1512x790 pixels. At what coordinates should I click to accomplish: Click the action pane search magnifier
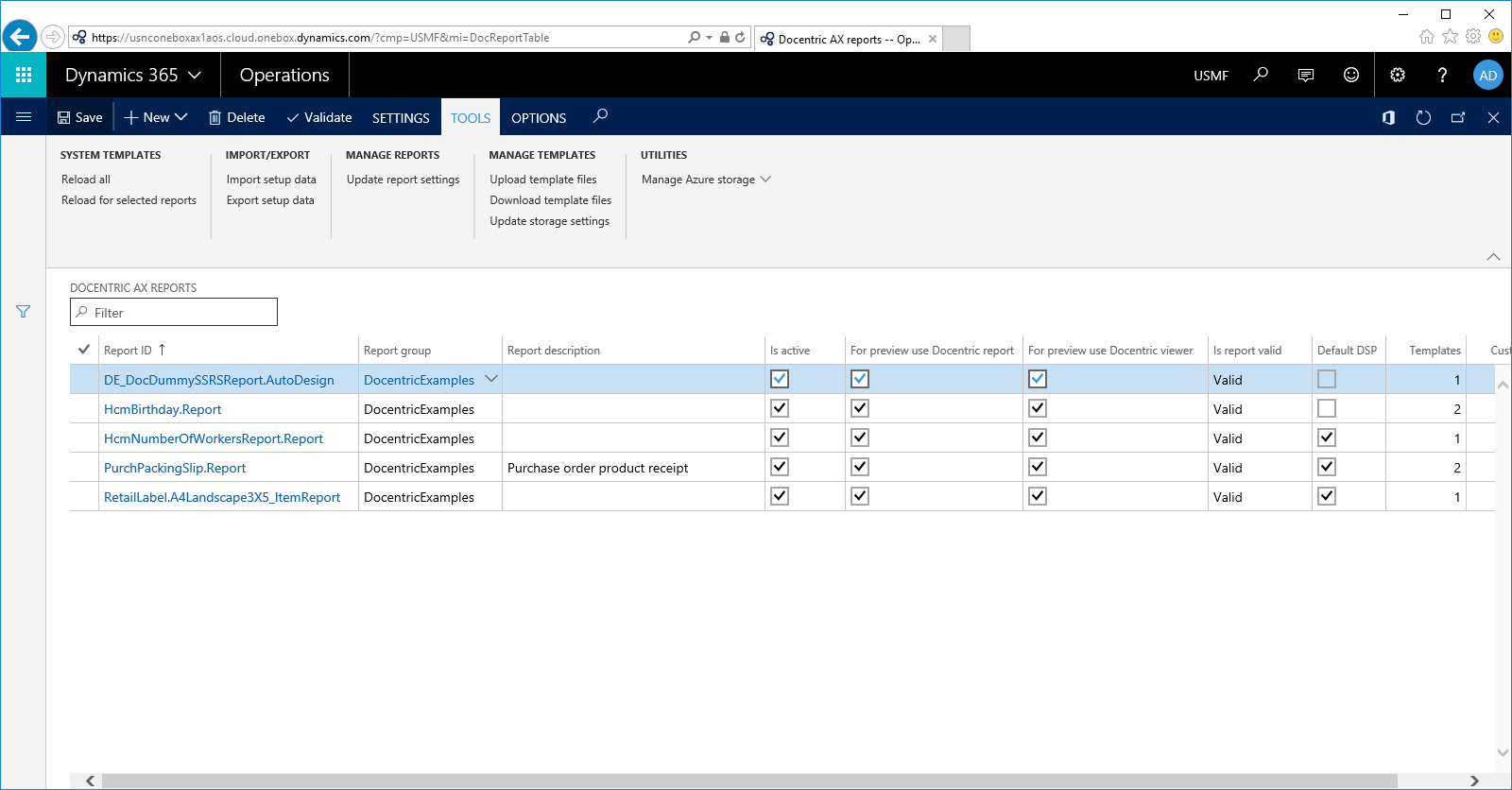pyautogui.click(x=600, y=116)
